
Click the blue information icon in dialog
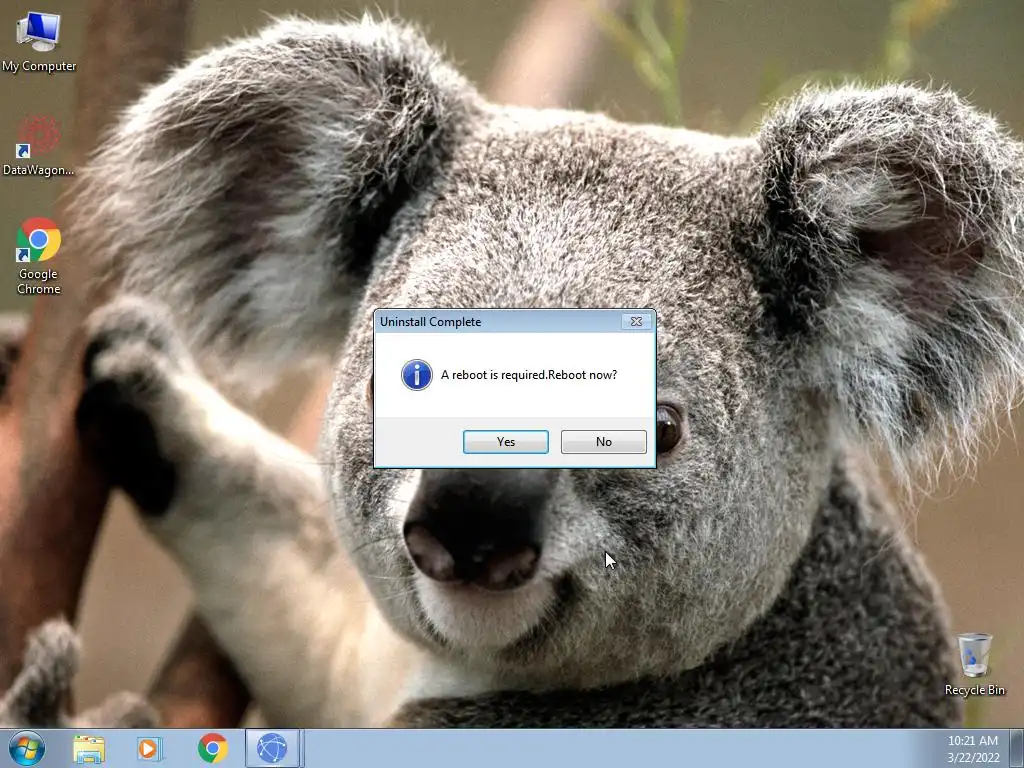point(417,375)
